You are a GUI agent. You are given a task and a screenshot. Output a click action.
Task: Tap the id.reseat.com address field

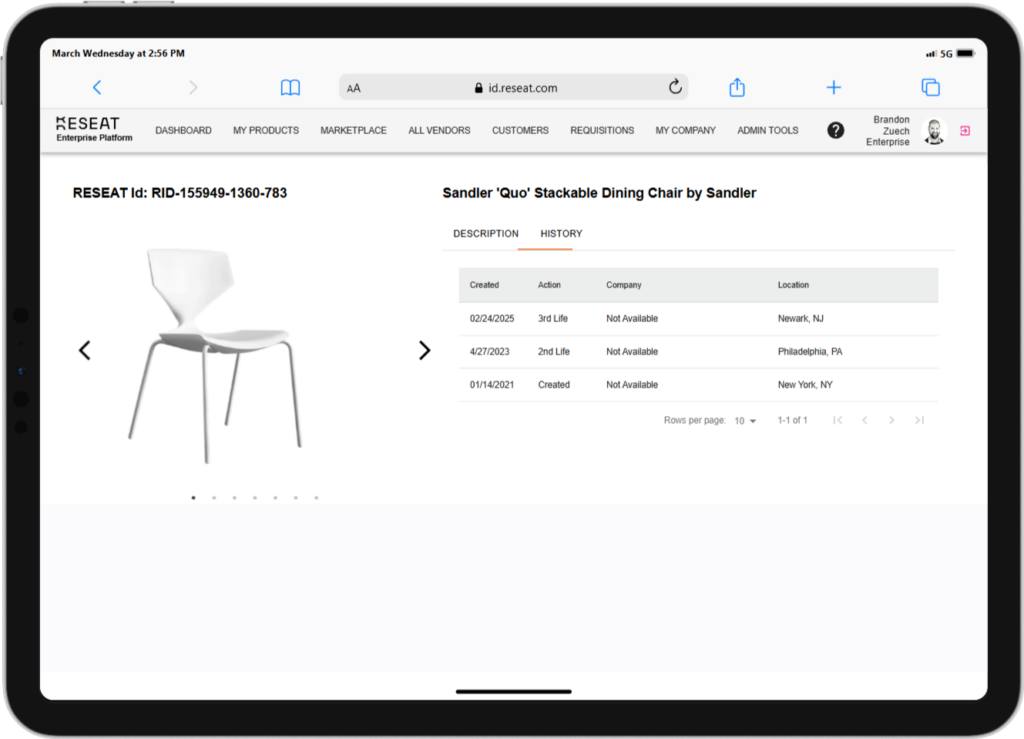(515, 88)
